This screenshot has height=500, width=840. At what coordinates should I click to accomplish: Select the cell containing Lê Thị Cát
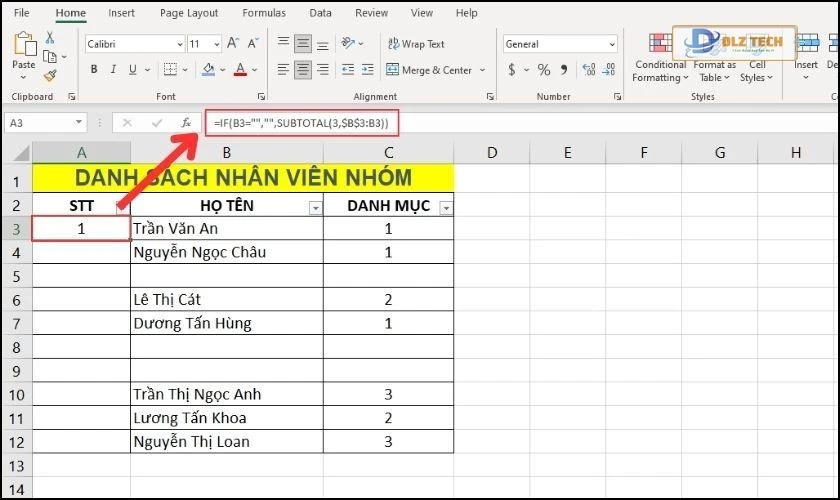(227, 299)
